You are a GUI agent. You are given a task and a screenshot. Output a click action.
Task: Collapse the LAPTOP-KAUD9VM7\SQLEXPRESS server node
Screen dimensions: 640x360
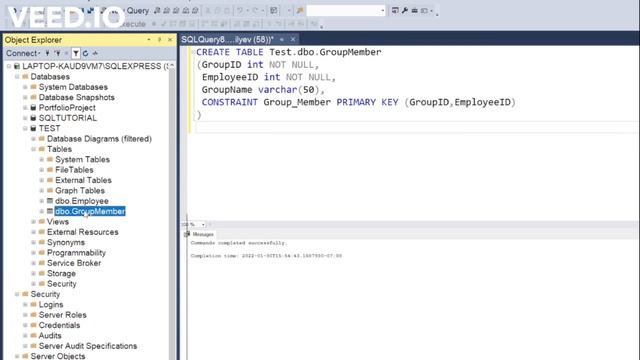pyautogui.click(x=9, y=66)
